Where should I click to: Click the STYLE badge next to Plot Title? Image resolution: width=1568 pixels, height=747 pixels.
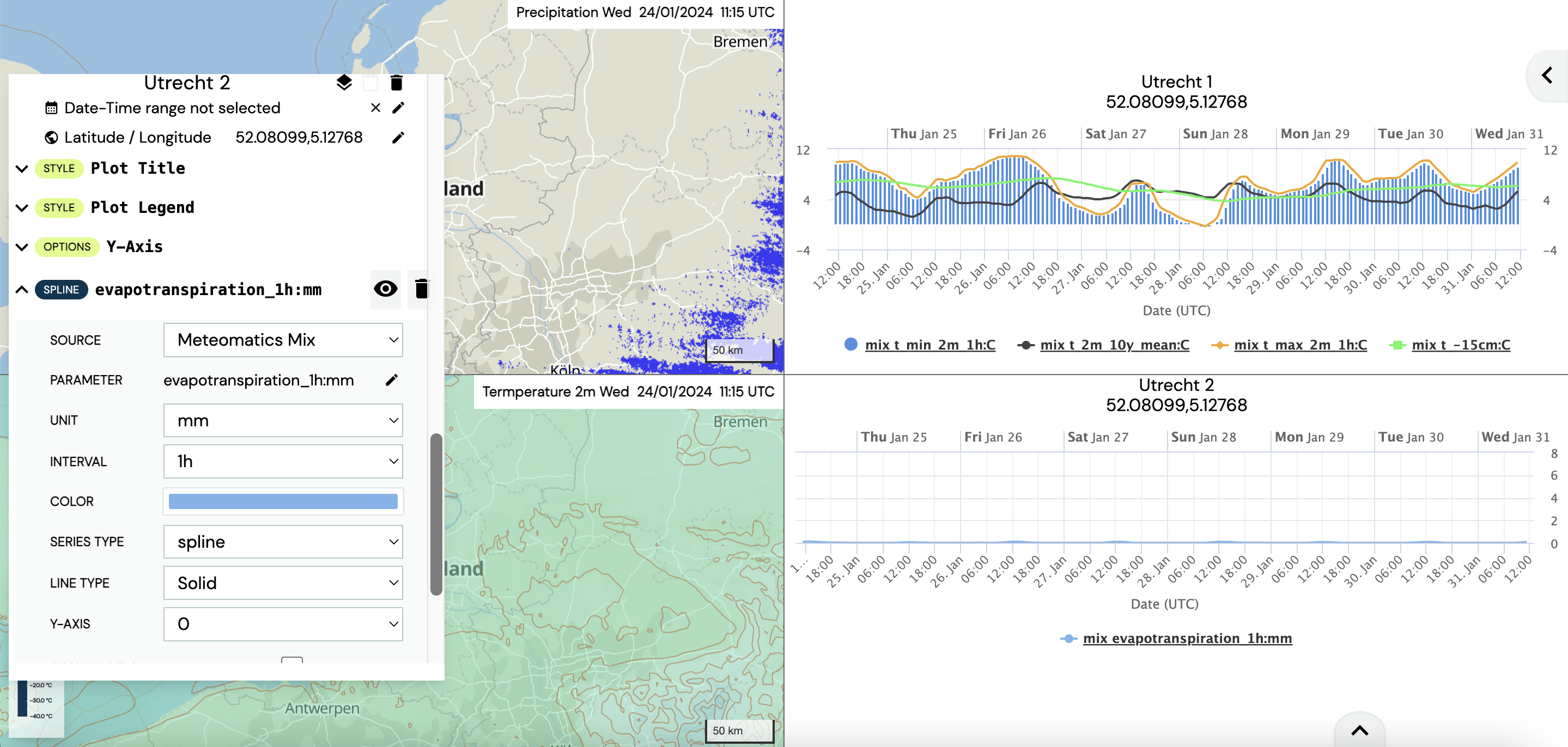(59, 168)
